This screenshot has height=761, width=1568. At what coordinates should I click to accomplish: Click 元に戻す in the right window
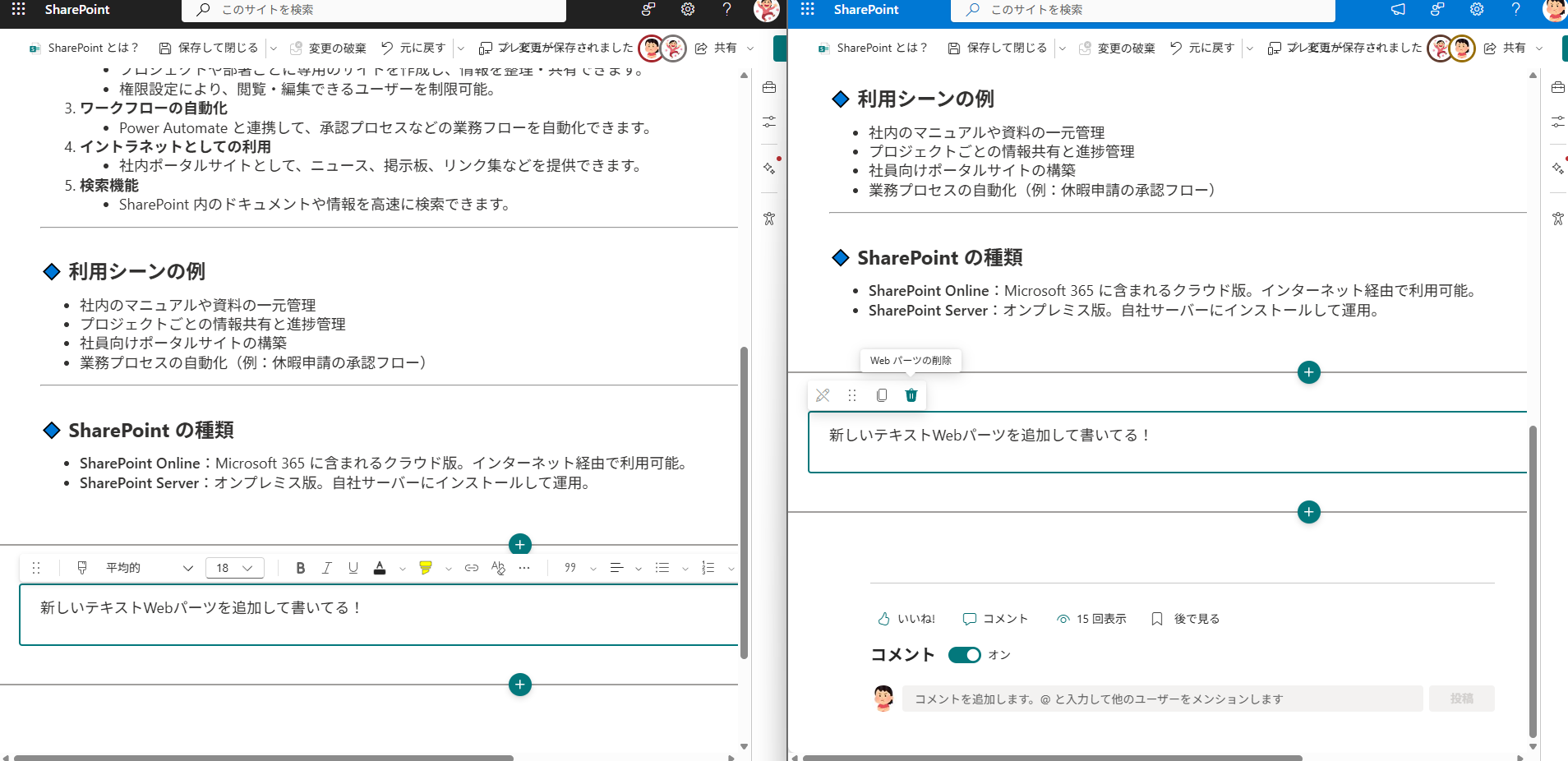[x=1202, y=48]
